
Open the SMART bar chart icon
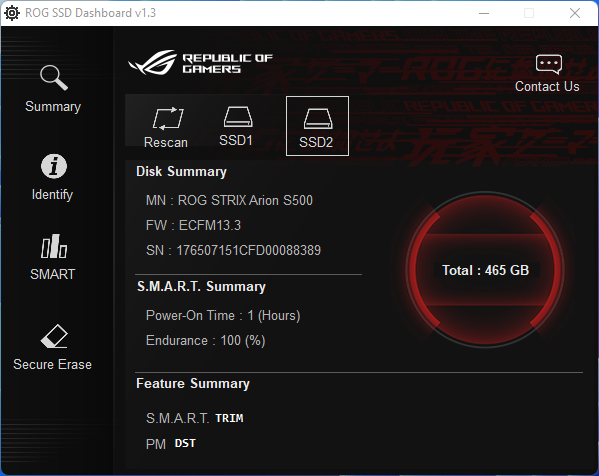click(54, 246)
